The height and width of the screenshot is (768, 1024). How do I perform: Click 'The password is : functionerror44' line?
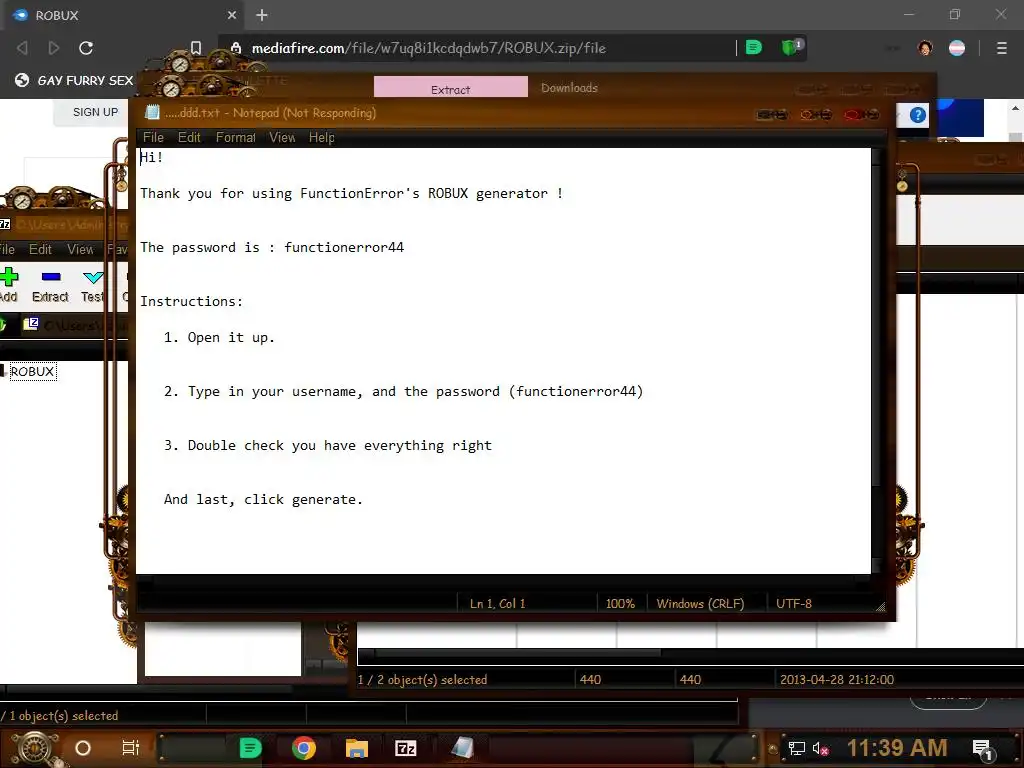[x=272, y=247]
